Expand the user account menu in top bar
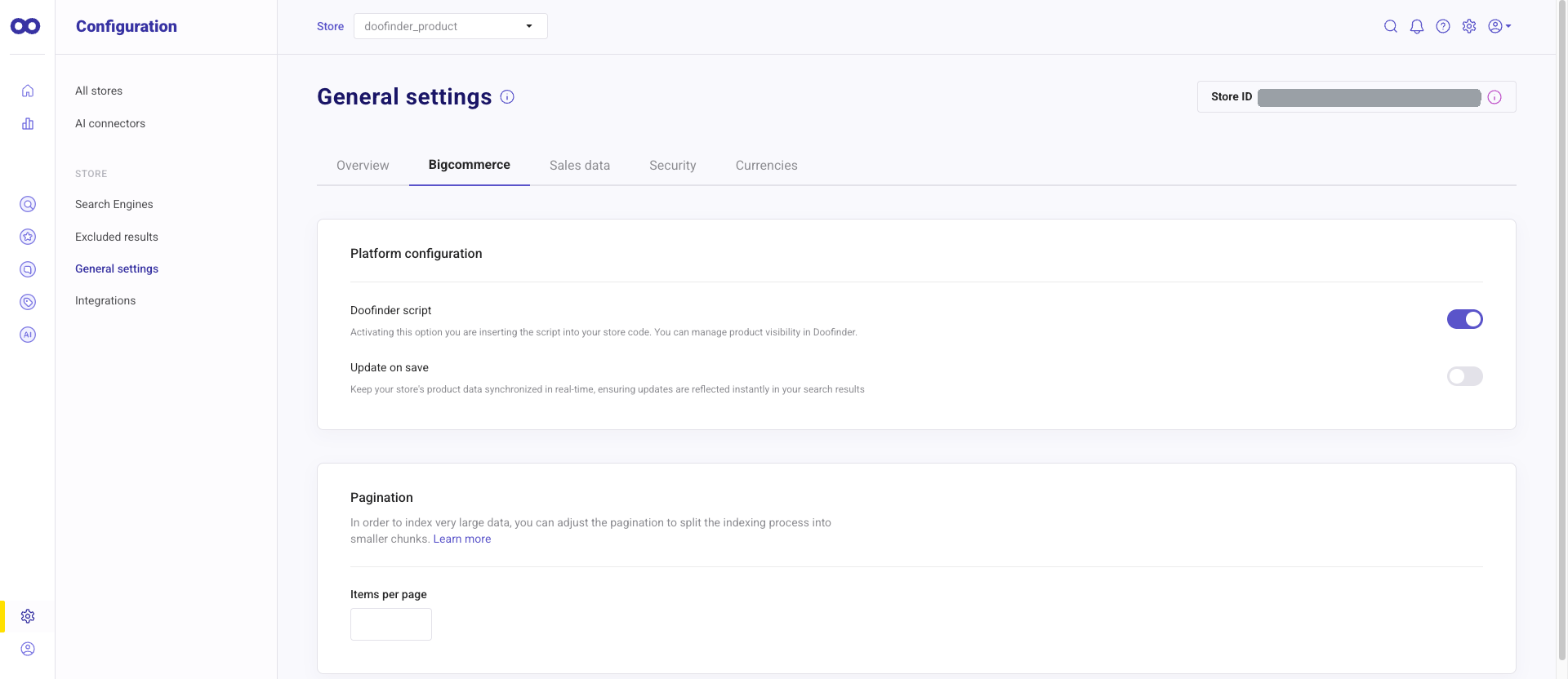 [x=1499, y=26]
